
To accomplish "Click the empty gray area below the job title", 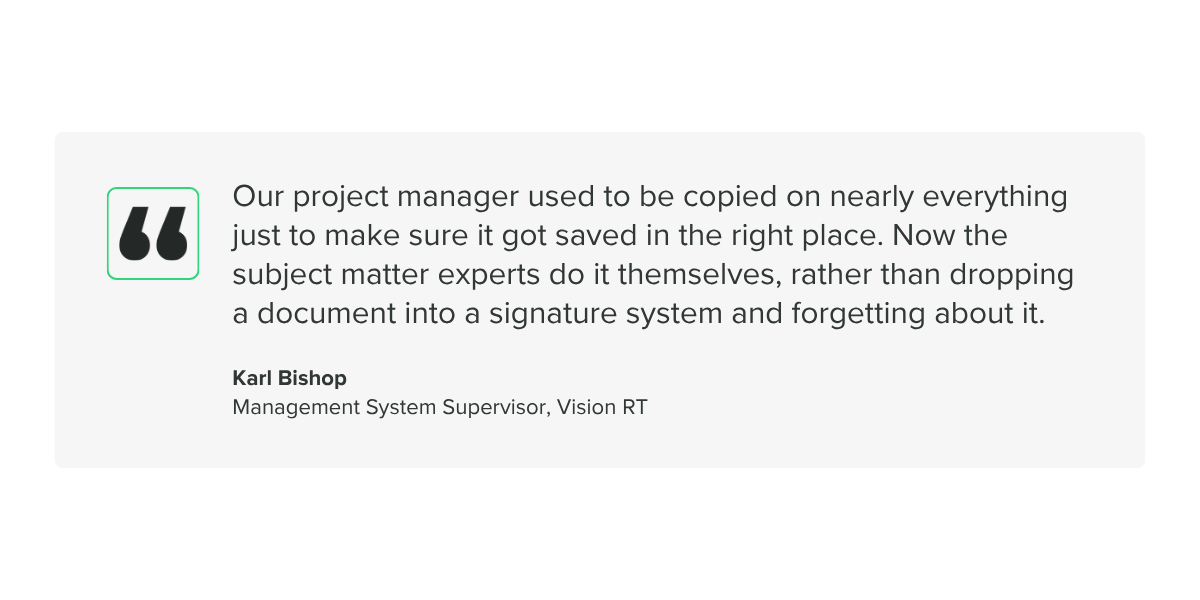I will pyautogui.click(x=600, y=445).
